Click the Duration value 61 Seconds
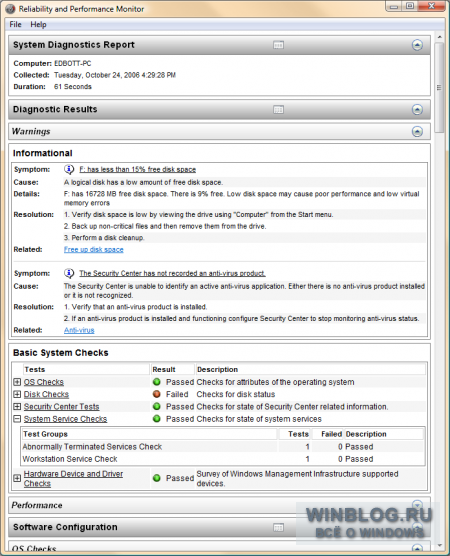450x556 pixels. [x=73, y=87]
